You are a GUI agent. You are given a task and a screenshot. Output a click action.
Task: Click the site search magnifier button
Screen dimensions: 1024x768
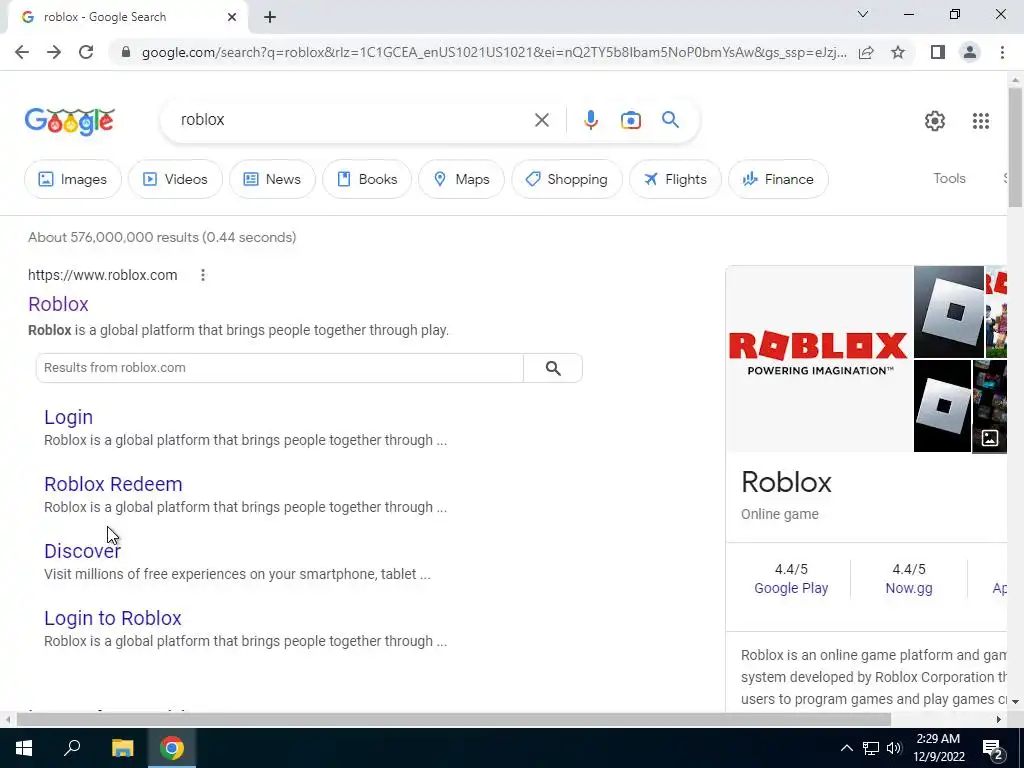552,368
